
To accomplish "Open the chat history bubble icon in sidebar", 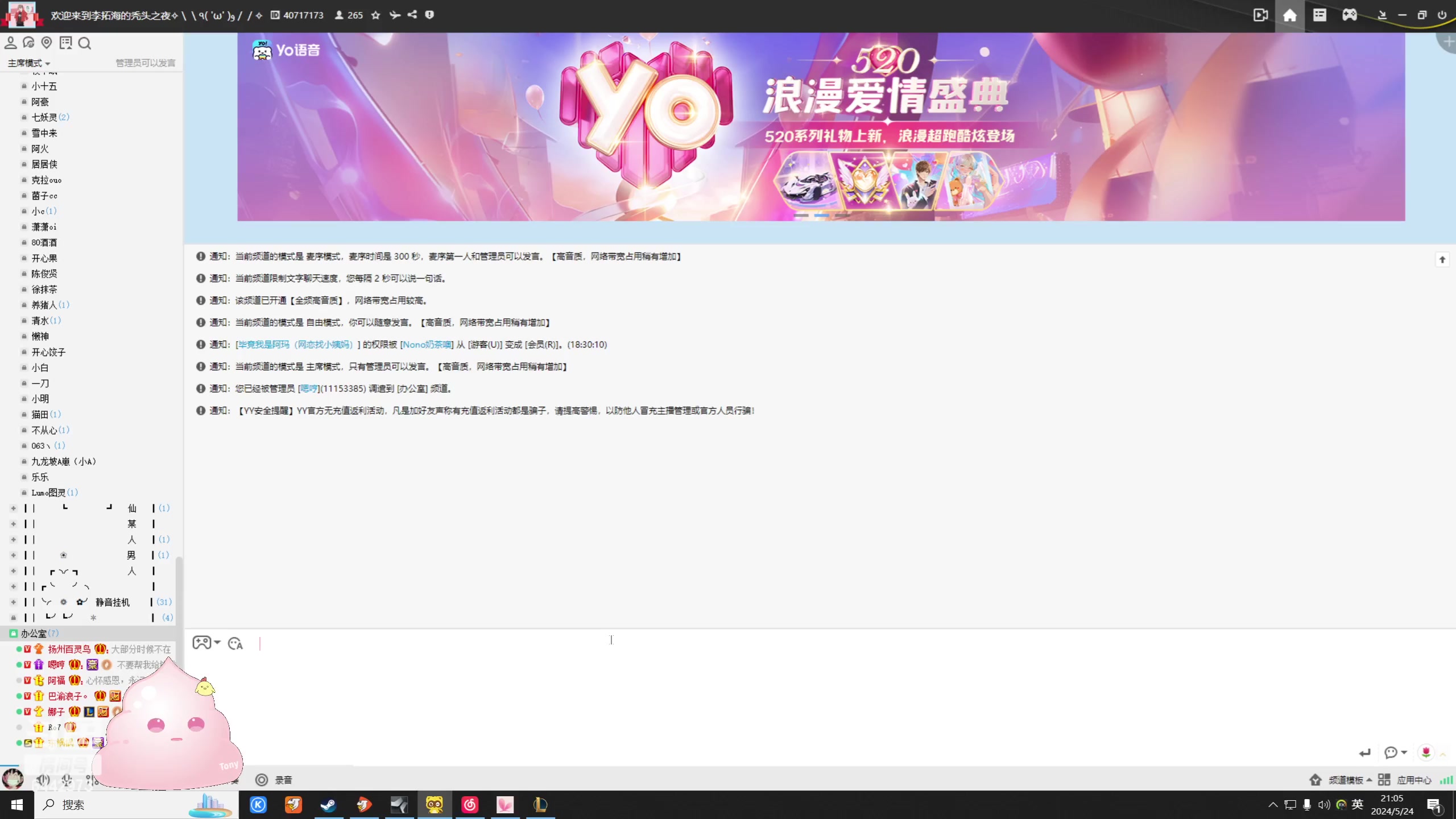I will [28, 43].
